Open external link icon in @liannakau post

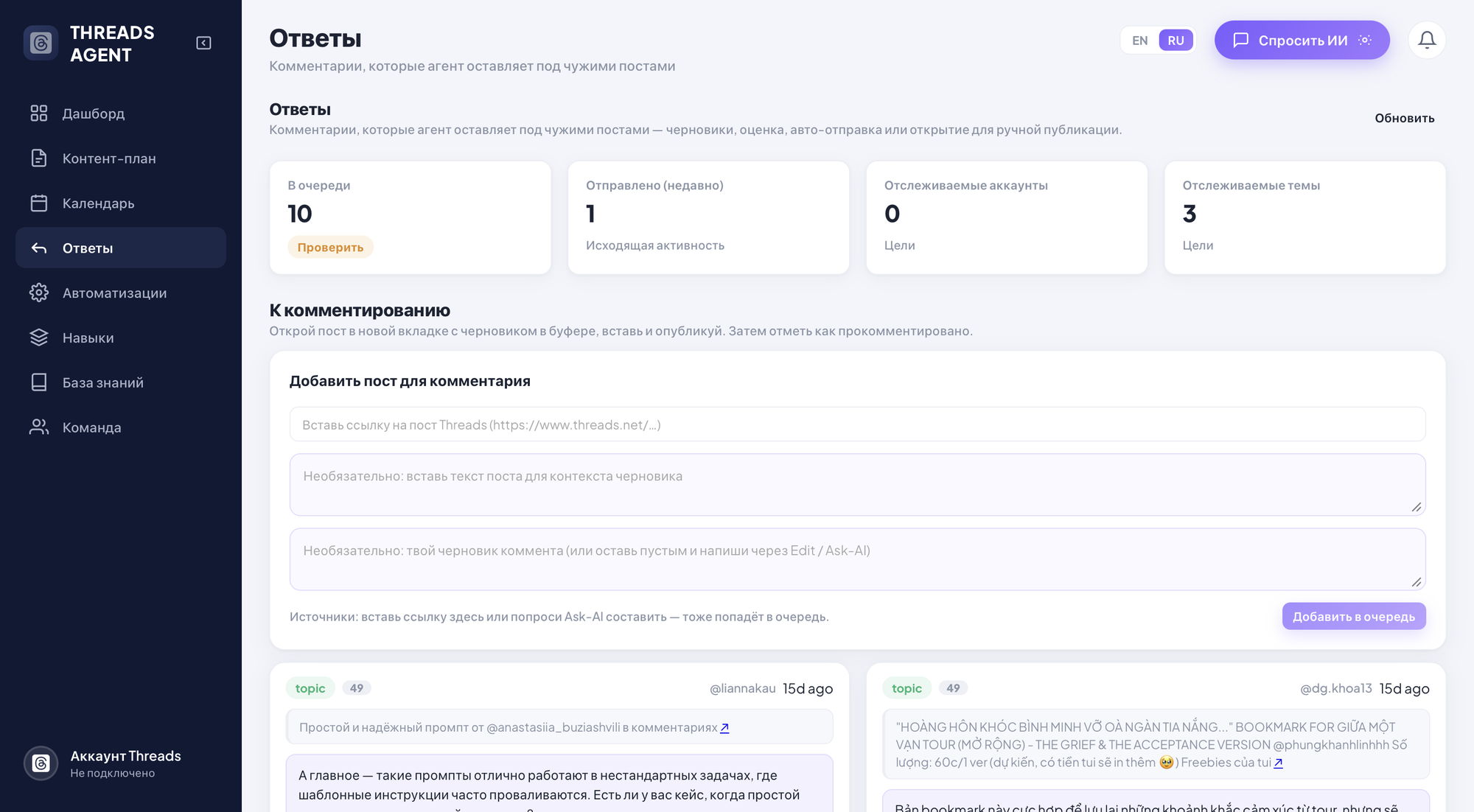point(724,728)
